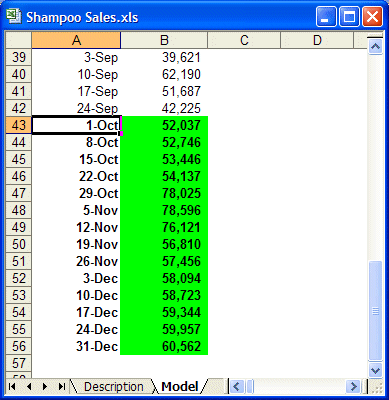
Task: Click the vertical scrollbar thumb
Action: (375, 311)
